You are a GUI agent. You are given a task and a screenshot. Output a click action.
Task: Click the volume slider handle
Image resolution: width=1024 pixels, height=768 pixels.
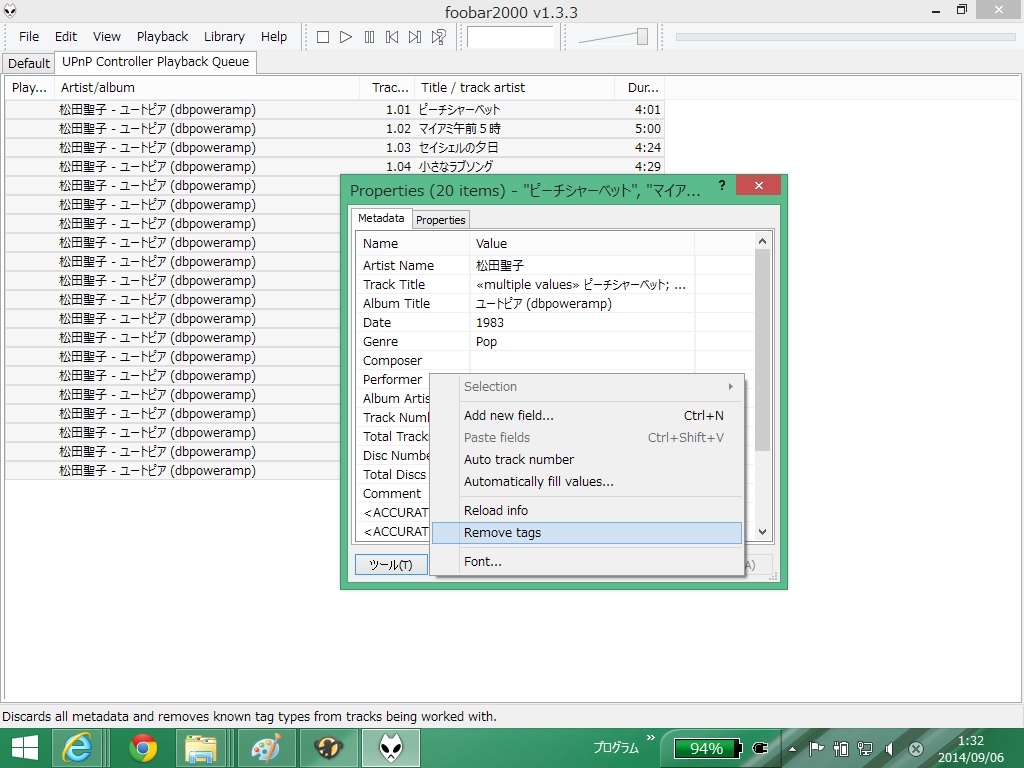pos(642,37)
